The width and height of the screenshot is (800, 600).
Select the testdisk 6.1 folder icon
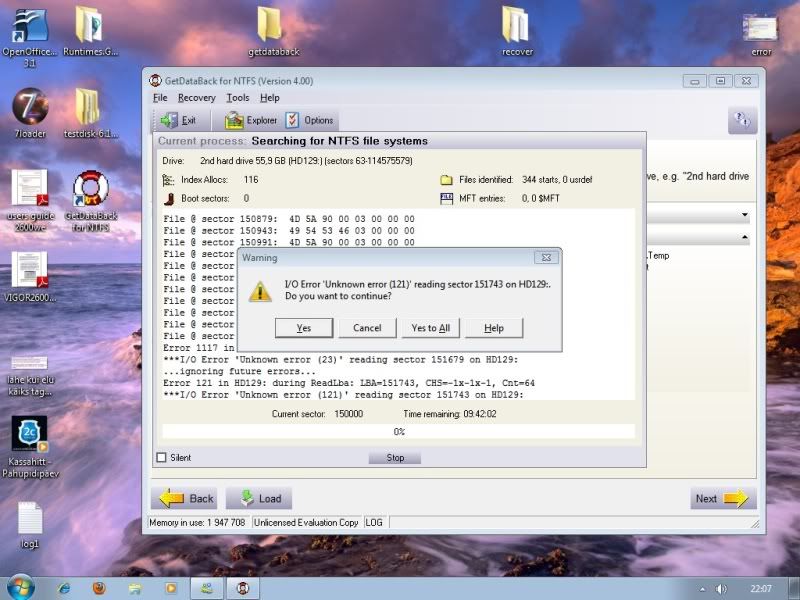tap(90, 113)
